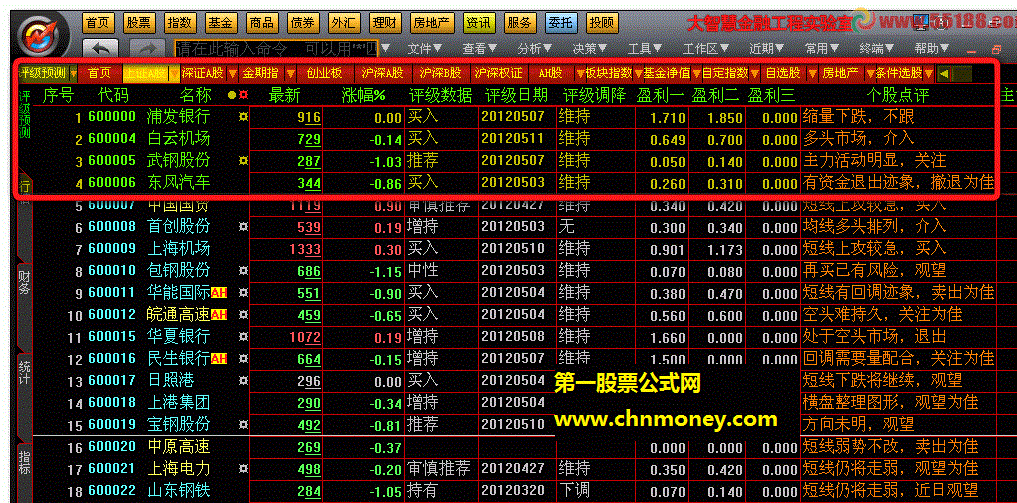Click the back arrow navigation button

point(101,49)
